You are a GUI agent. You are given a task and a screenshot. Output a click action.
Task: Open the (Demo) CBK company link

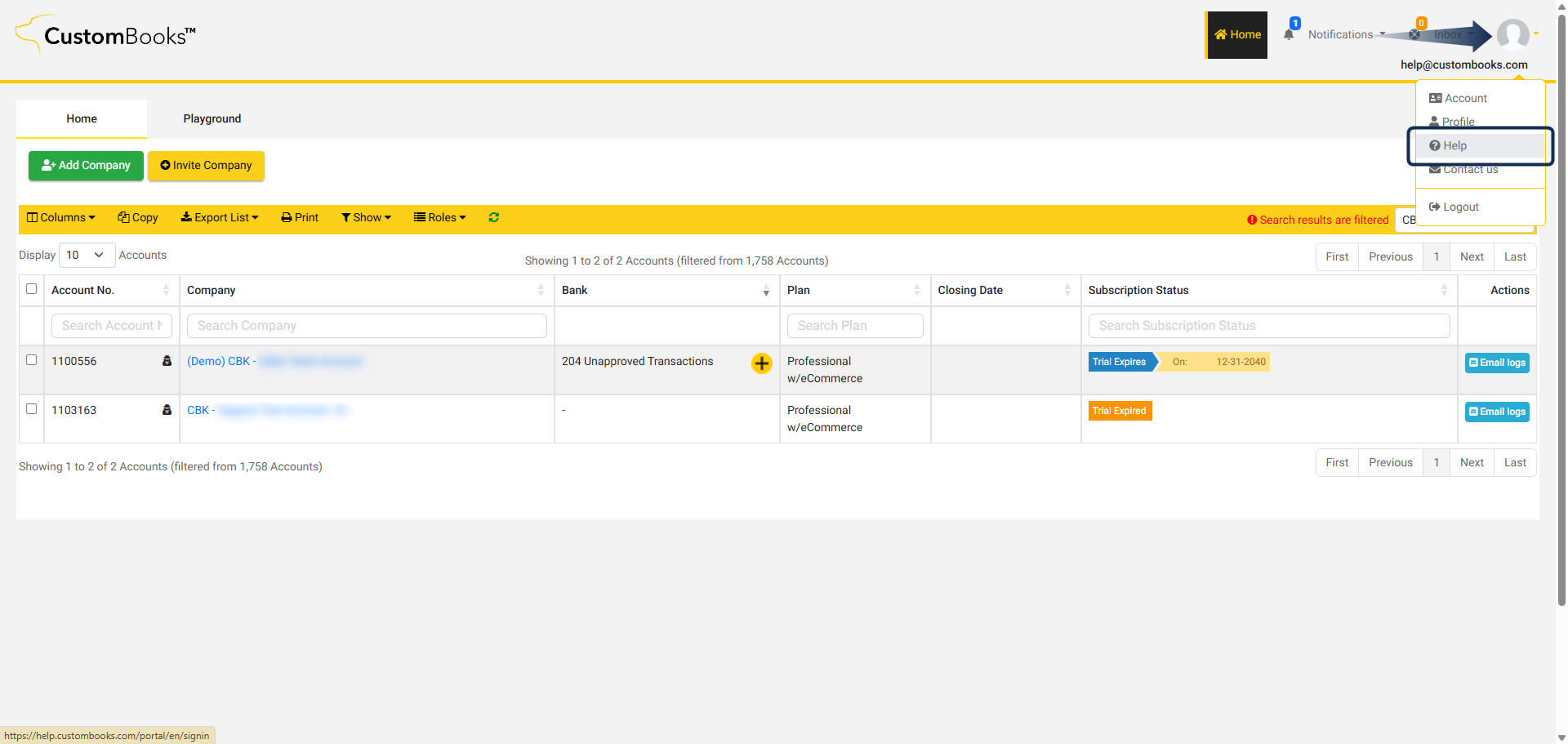click(x=219, y=361)
